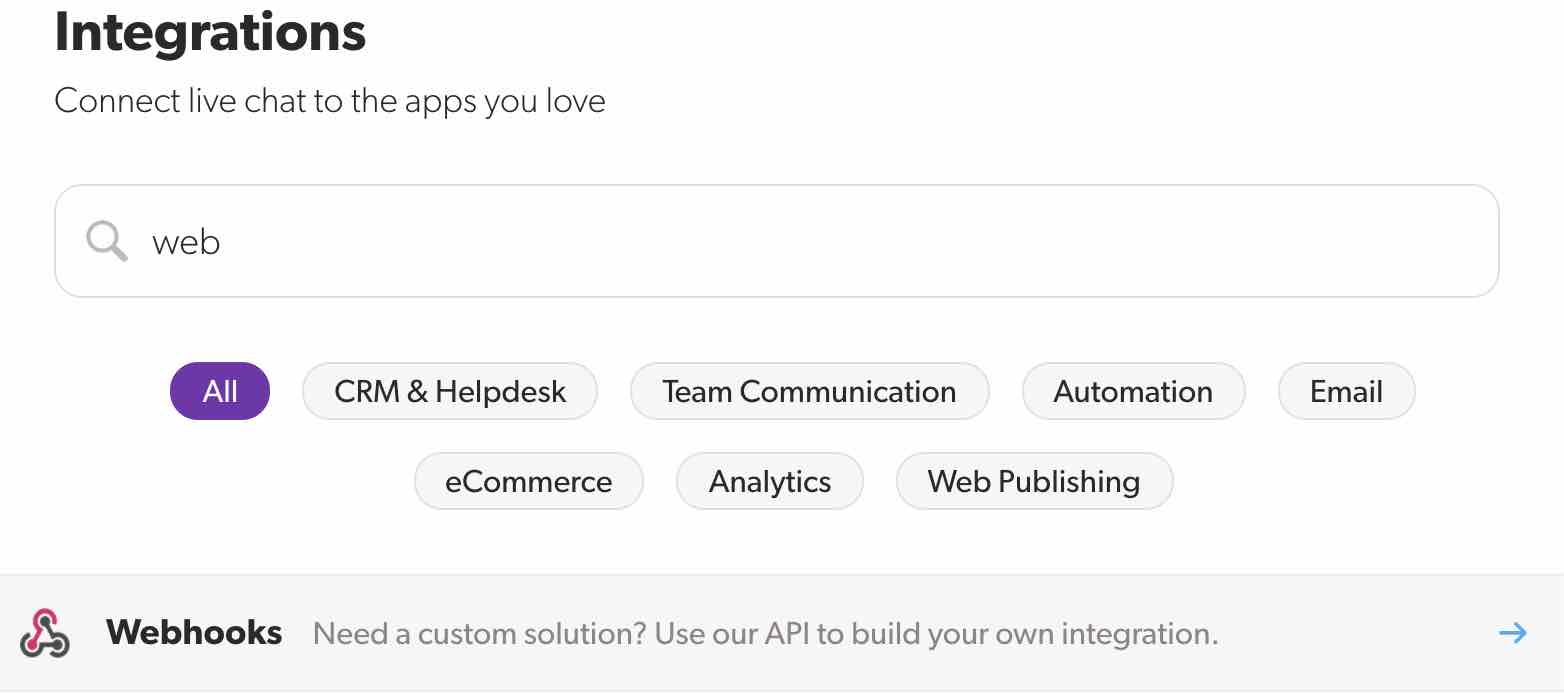Switch to the Team Communication category
Image resolution: width=1564 pixels, height=694 pixels.
(809, 391)
